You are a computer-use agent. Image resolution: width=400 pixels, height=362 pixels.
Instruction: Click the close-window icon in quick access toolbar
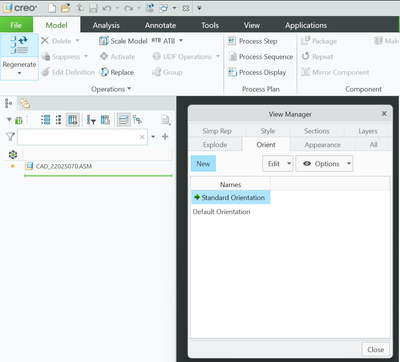coord(186,8)
